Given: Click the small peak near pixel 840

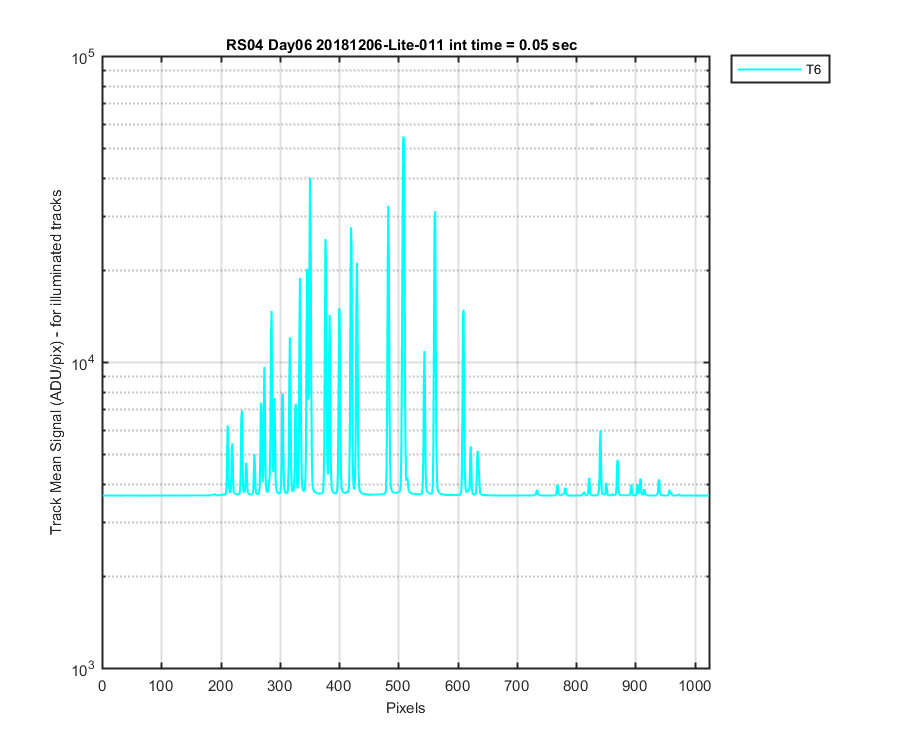Looking at the screenshot, I should (x=600, y=432).
